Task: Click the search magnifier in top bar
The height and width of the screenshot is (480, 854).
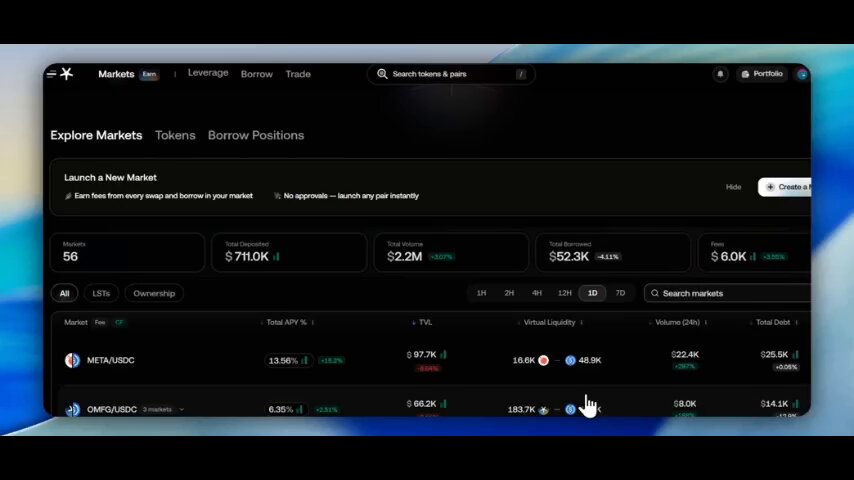Action: click(x=382, y=74)
